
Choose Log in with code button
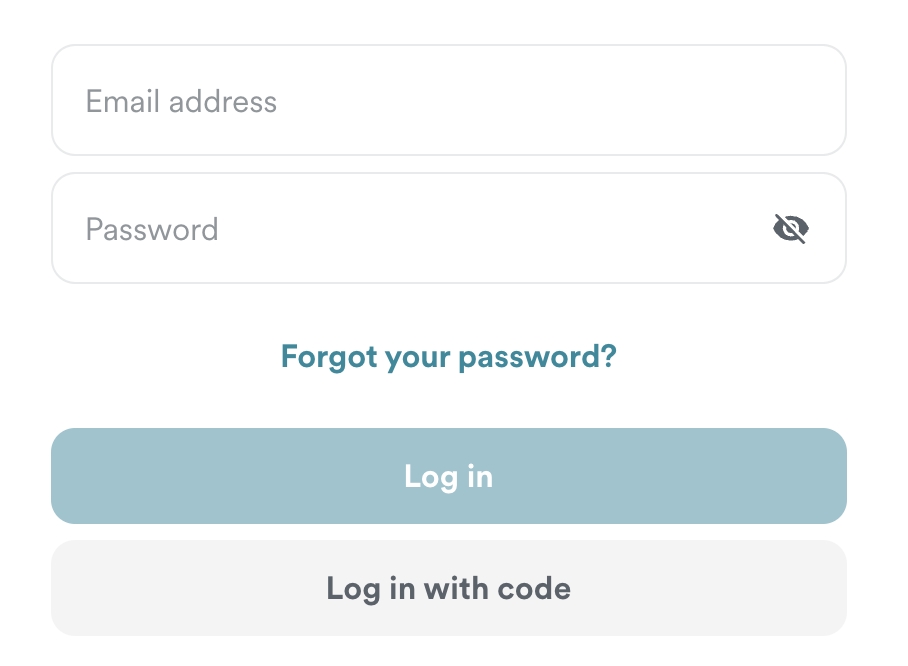[x=448, y=588]
